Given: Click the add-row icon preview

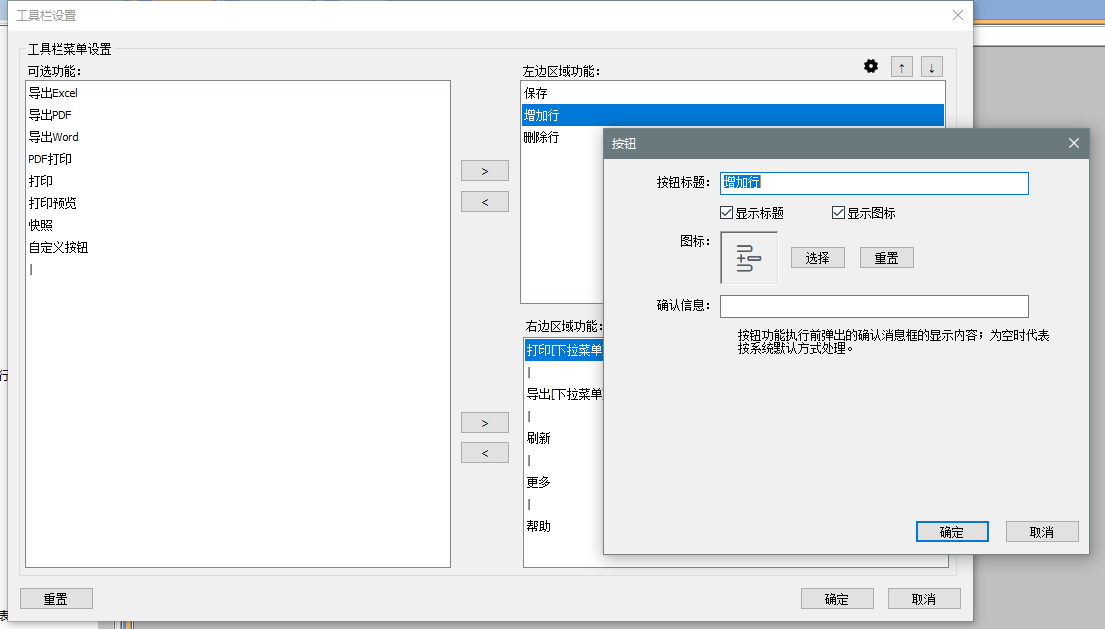Looking at the screenshot, I should click(749, 258).
